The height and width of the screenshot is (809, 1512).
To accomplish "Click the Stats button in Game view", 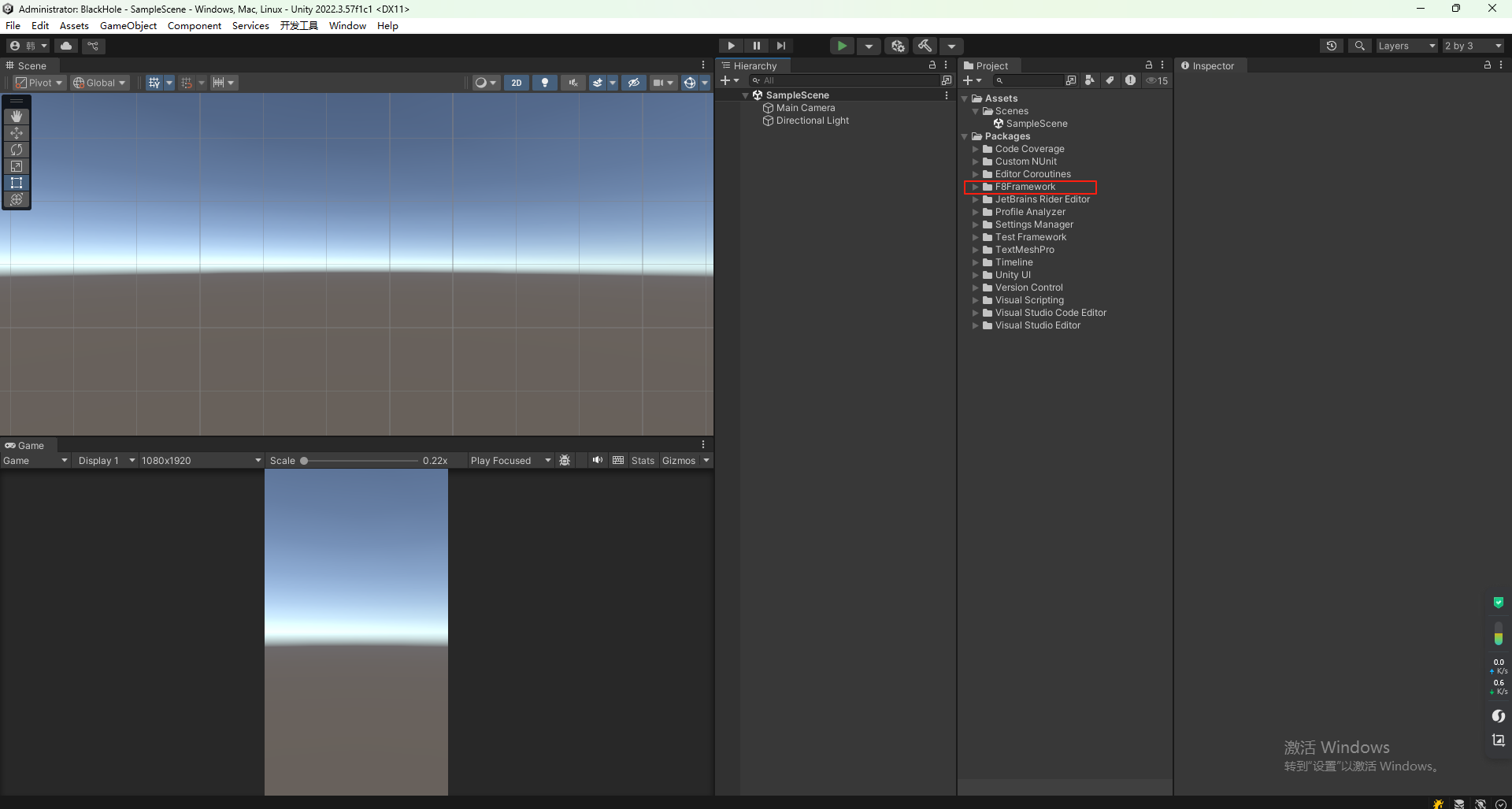I will point(643,460).
